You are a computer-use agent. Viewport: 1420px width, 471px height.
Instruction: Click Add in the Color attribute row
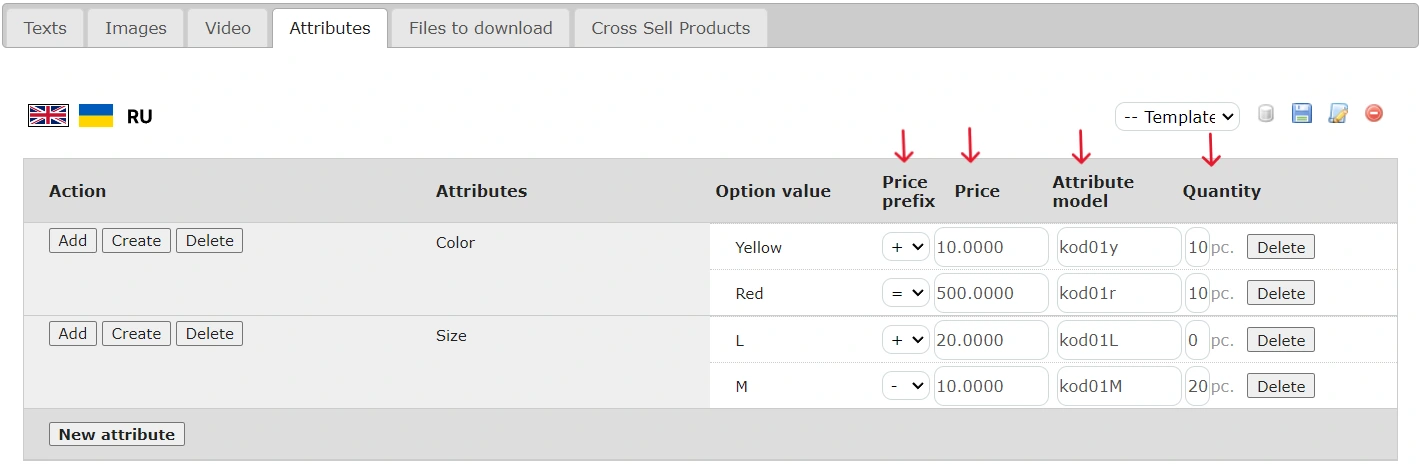pyautogui.click(x=72, y=240)
